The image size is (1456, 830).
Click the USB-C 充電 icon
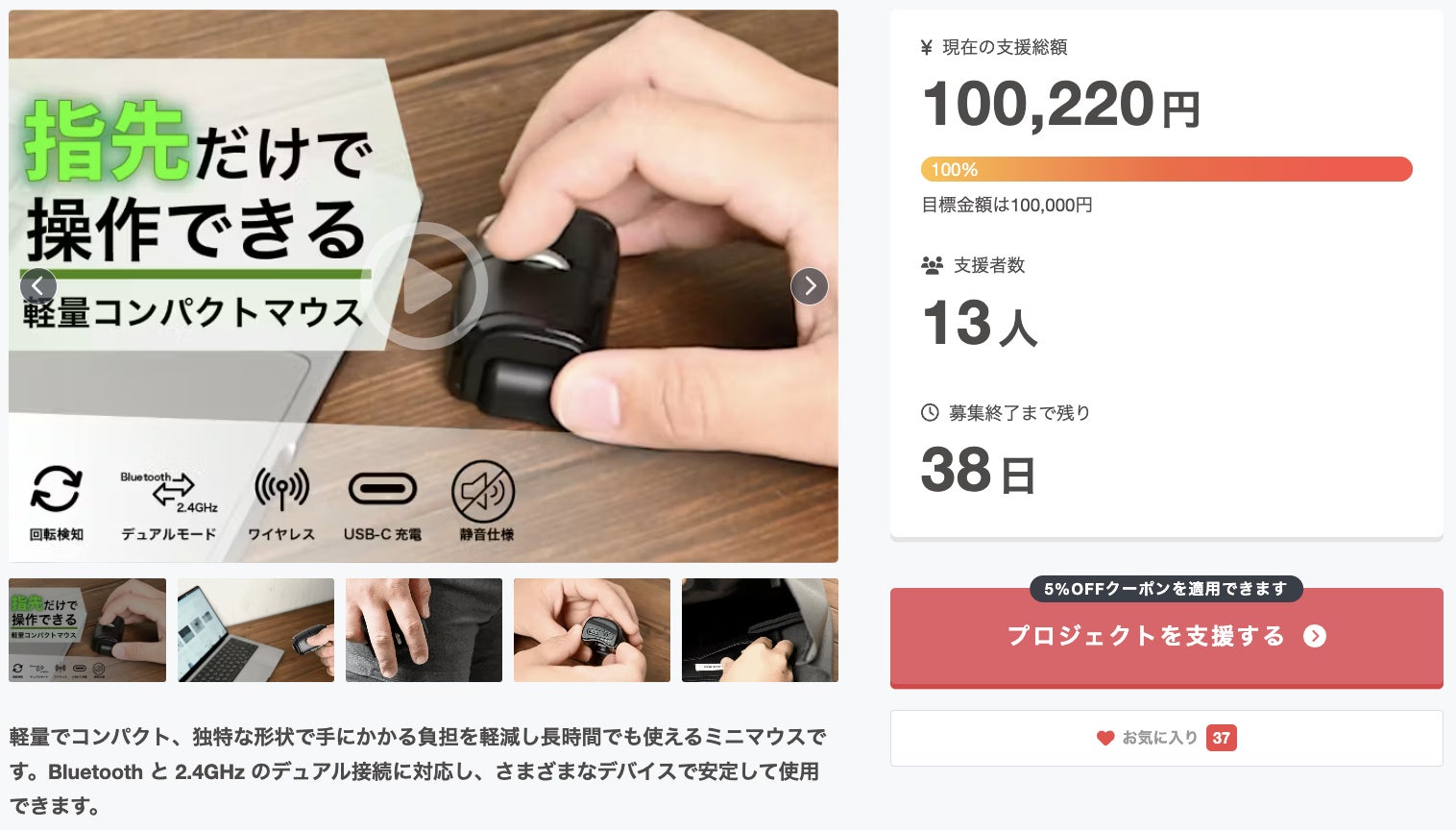382,489
